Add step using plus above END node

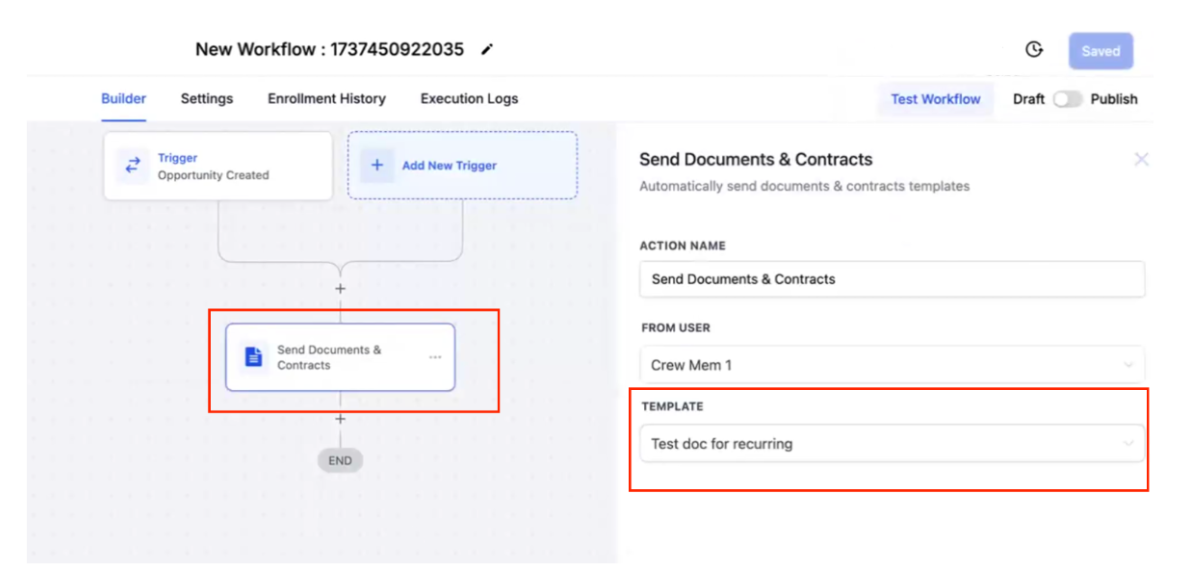[340, 419]
